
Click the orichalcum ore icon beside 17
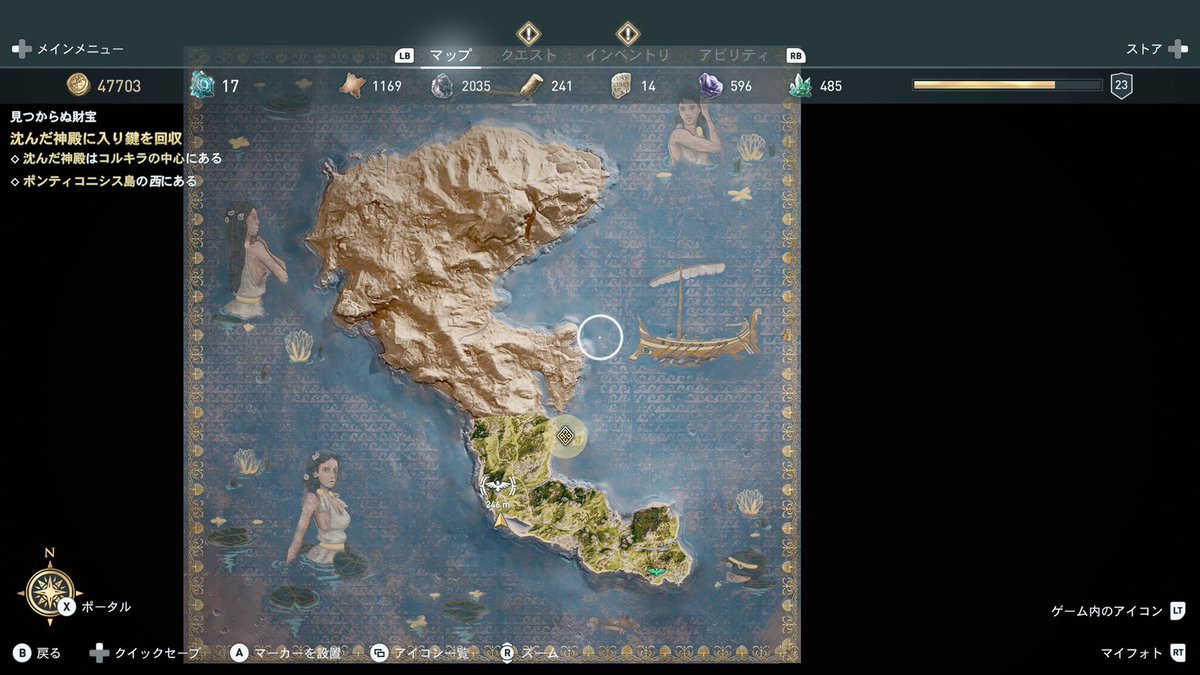click(x=203, y=86)
